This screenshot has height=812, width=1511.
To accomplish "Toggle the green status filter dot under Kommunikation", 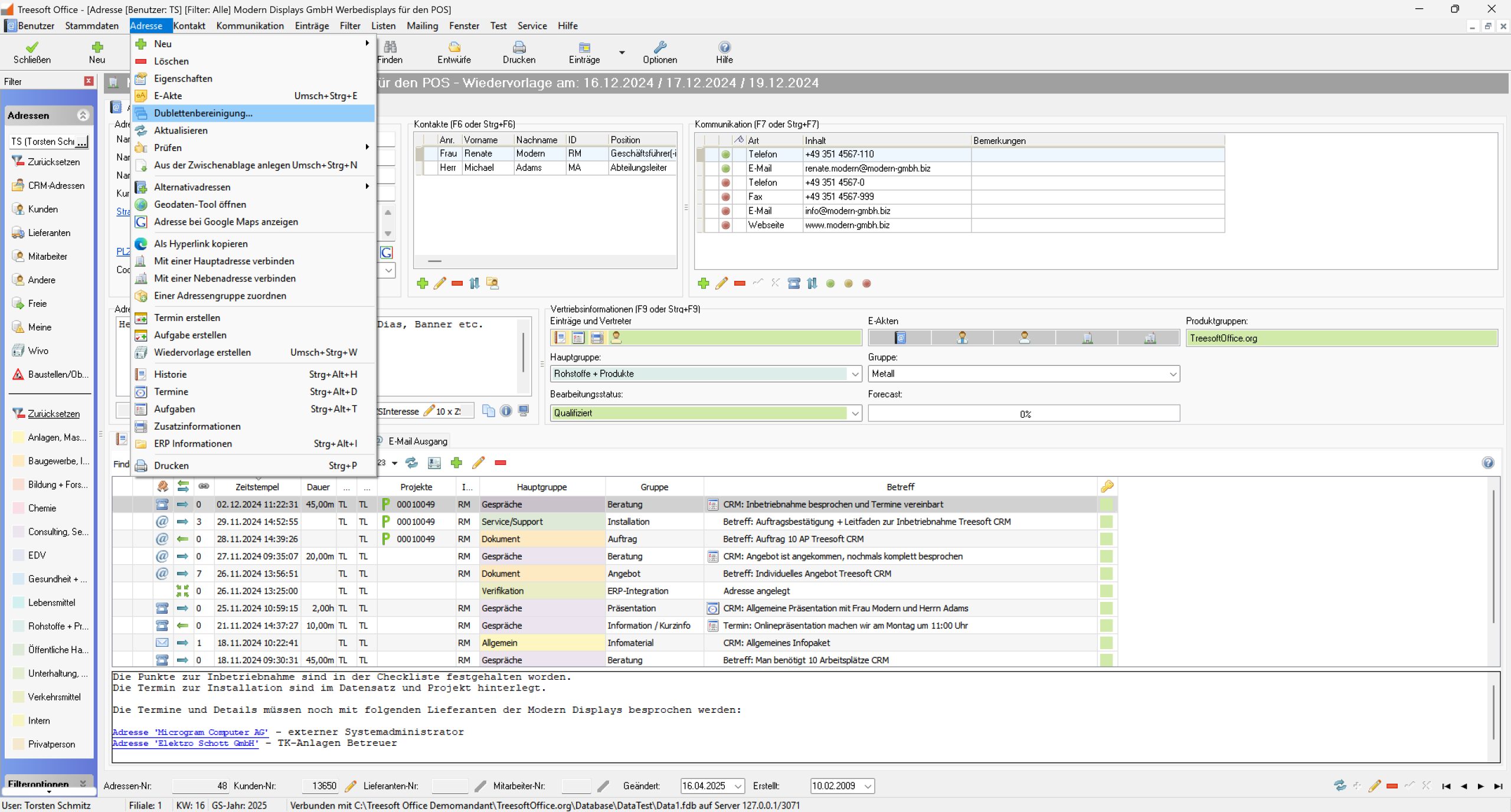I will [x=830, y=284].
